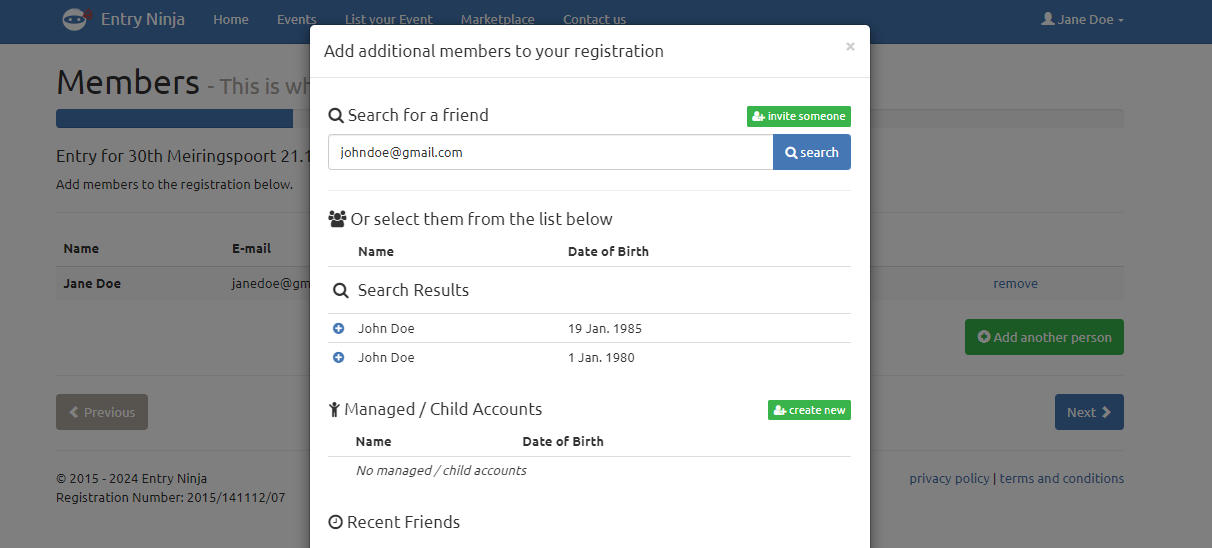This screenshot has height=548, width=1212.
Task: Open the Contact us page
Action: click(594, 19)
